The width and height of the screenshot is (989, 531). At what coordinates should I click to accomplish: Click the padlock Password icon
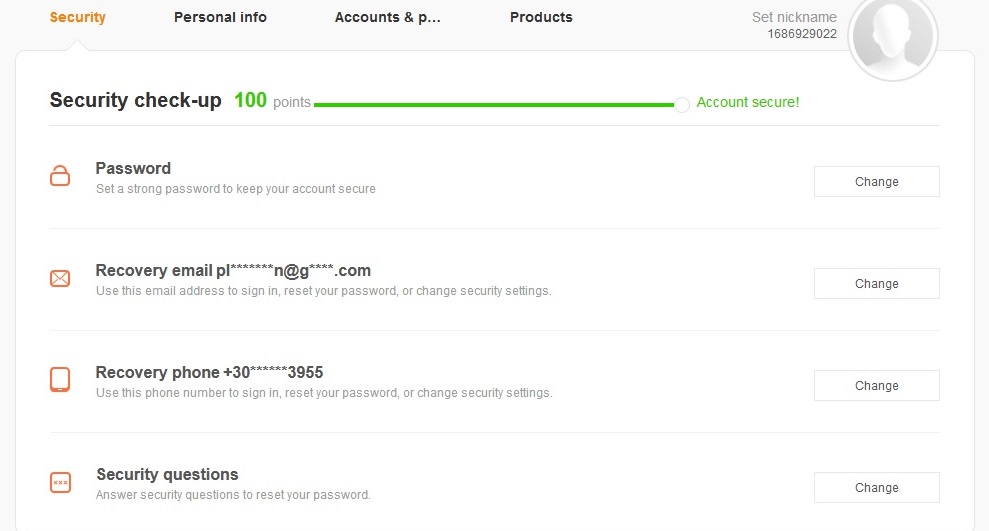[60, 177]
